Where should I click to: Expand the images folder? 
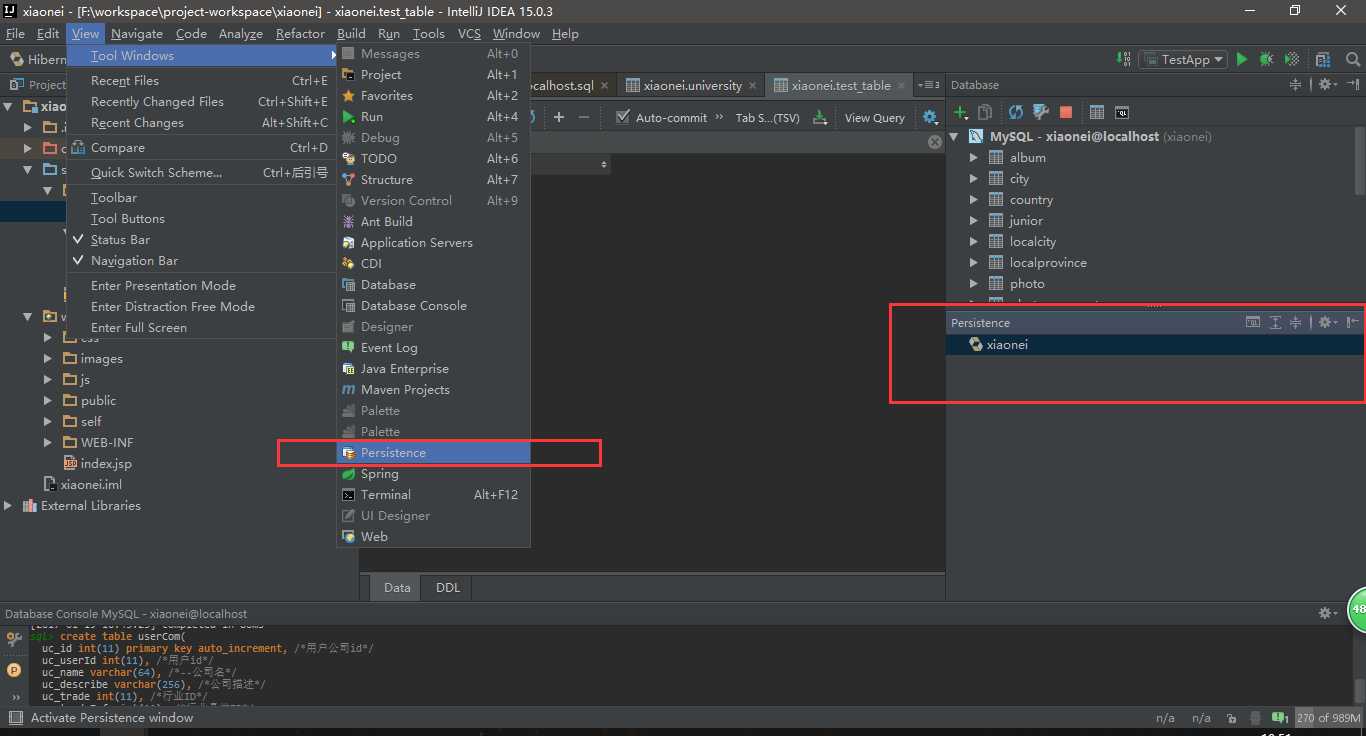pos(48,358)
